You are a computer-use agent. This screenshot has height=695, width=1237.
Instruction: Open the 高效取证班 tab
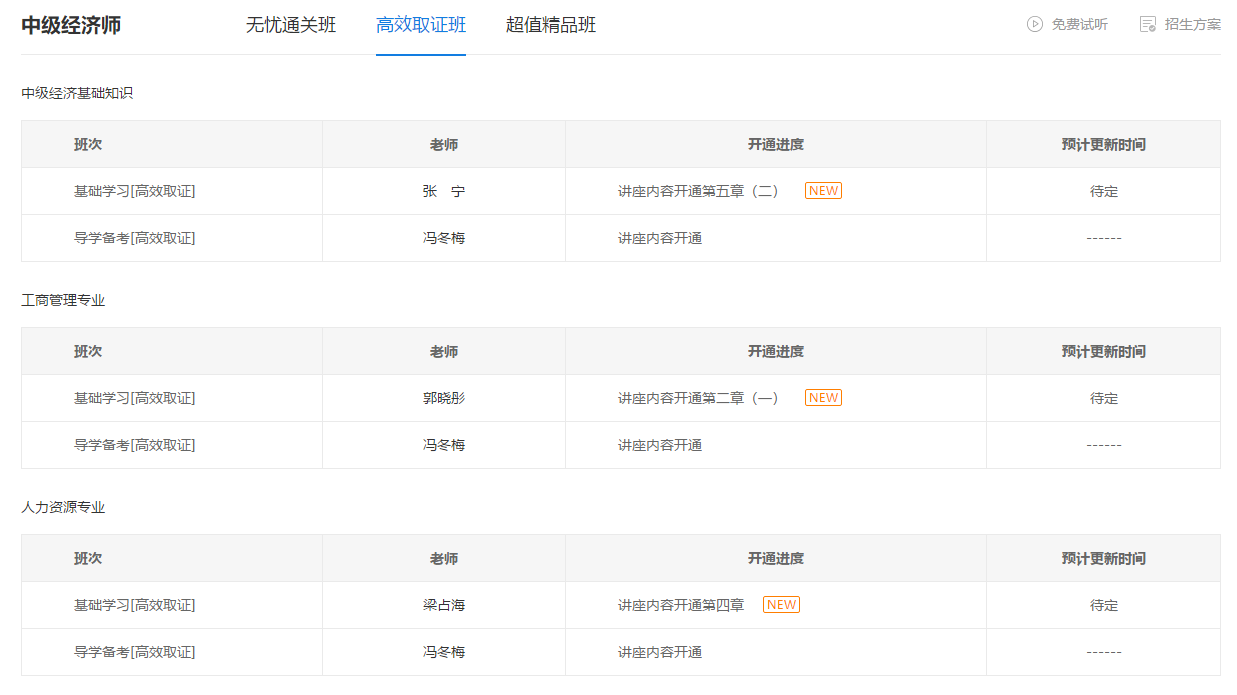pos(421,24)
